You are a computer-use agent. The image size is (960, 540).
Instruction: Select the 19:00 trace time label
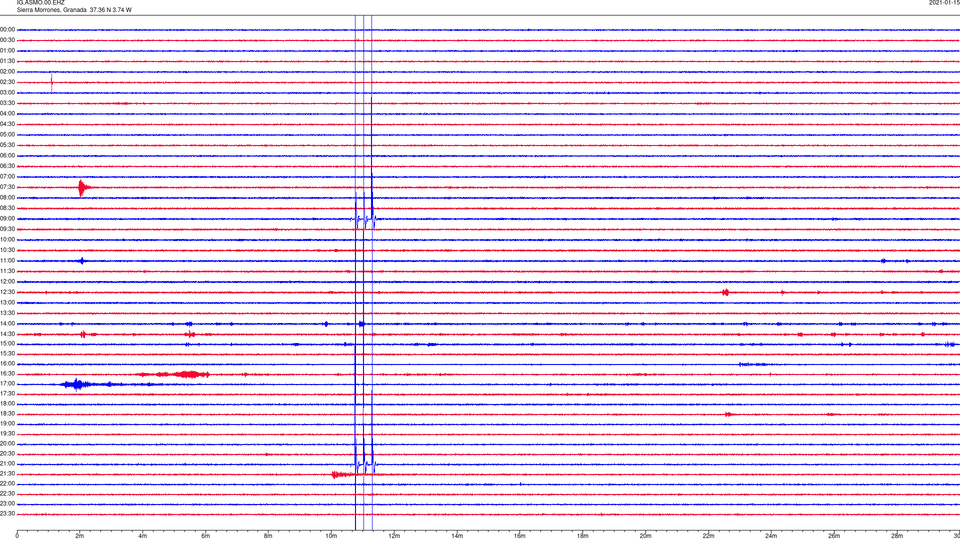pos(7,424)
